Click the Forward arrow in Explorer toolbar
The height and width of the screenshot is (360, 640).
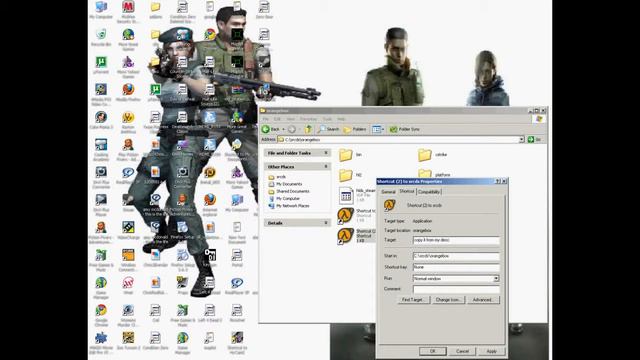coord(292,129)
